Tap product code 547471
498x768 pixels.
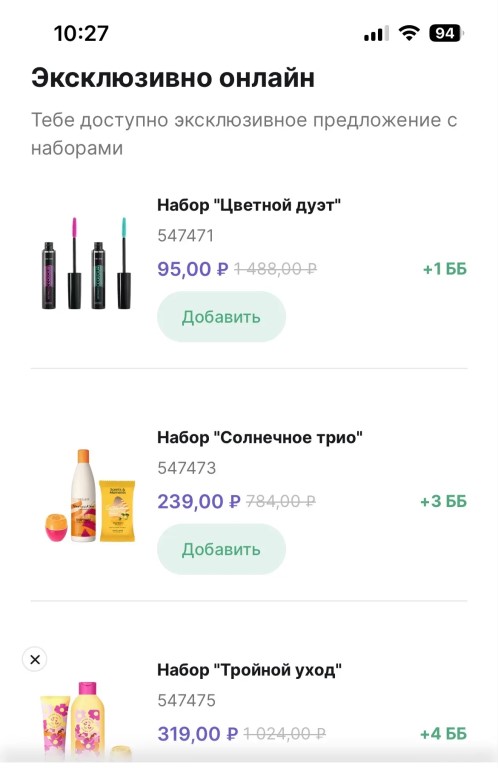click(x=186, y=236)
